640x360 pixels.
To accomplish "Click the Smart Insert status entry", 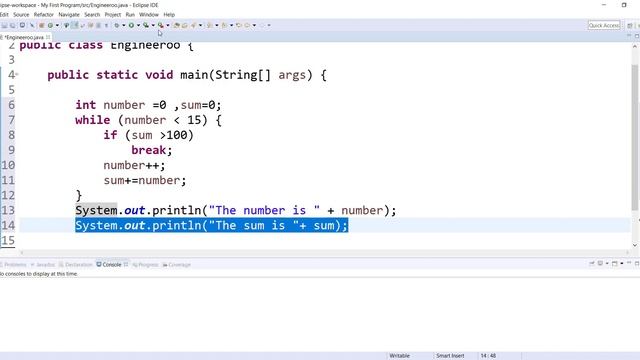I will click(x=450, y=356).
